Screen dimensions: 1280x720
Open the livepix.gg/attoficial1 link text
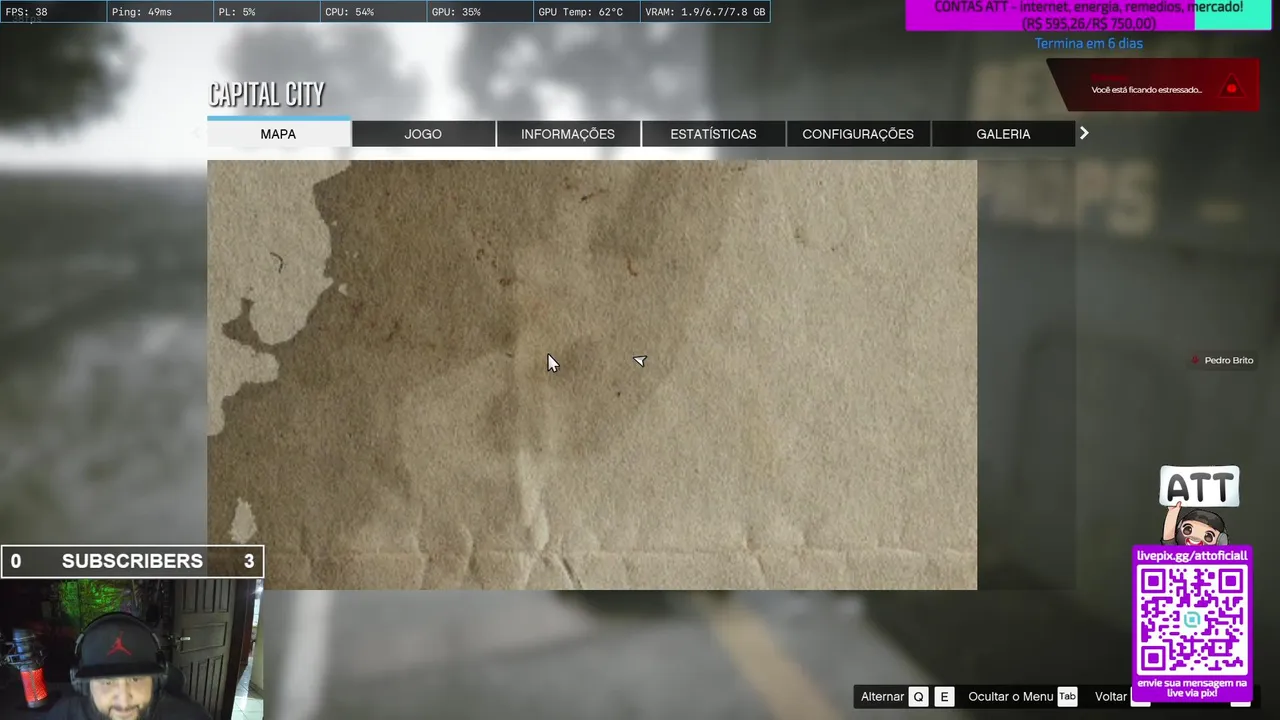[1192, 555]
